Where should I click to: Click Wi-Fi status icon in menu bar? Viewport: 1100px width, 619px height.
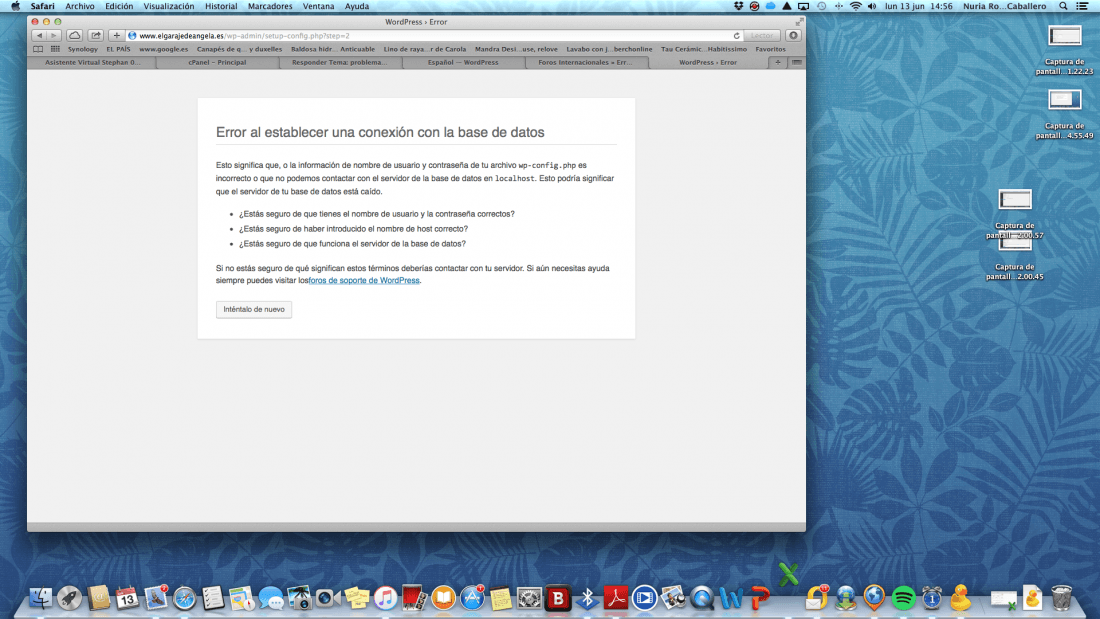[855, 6]
